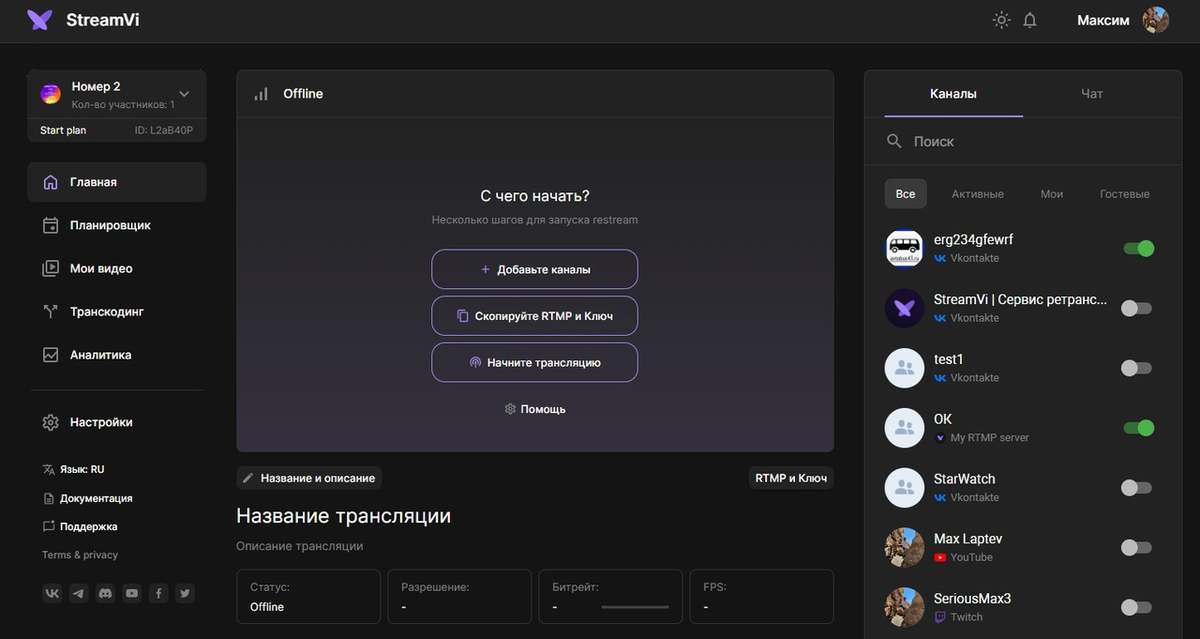Select the Гостевые channel filter

click(x=1124, y=193)
